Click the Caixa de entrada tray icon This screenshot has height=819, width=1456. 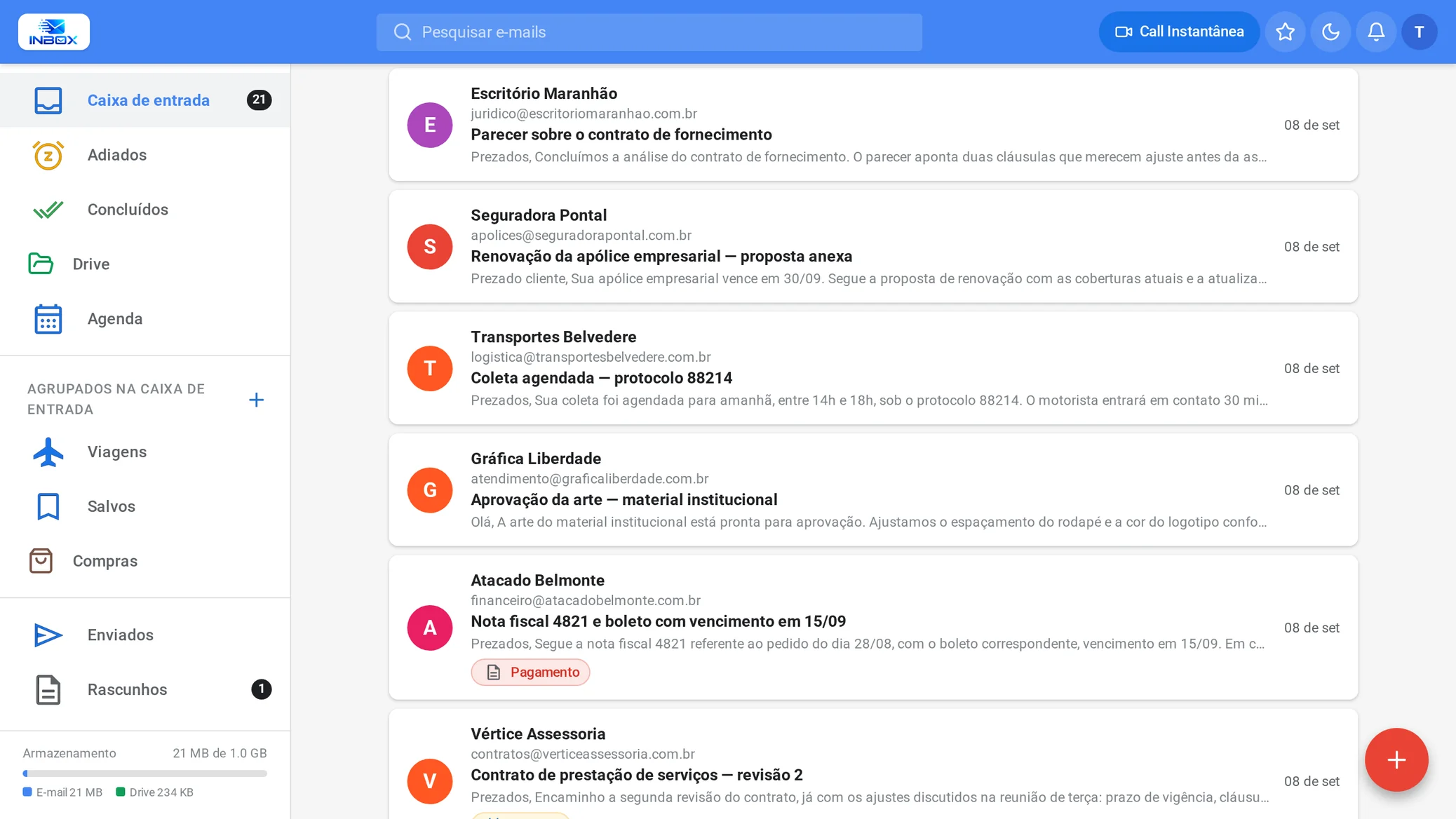48,100
